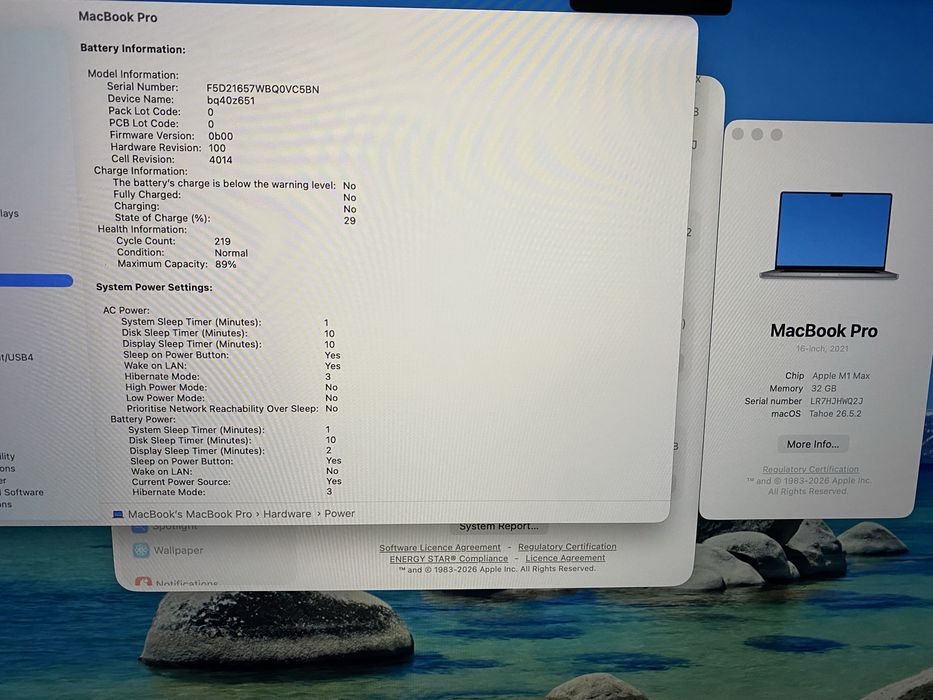Screen dimensions: 933x700
Task: Open Regulatory Certification link in About This Mac
Action: tap(810, 469)
